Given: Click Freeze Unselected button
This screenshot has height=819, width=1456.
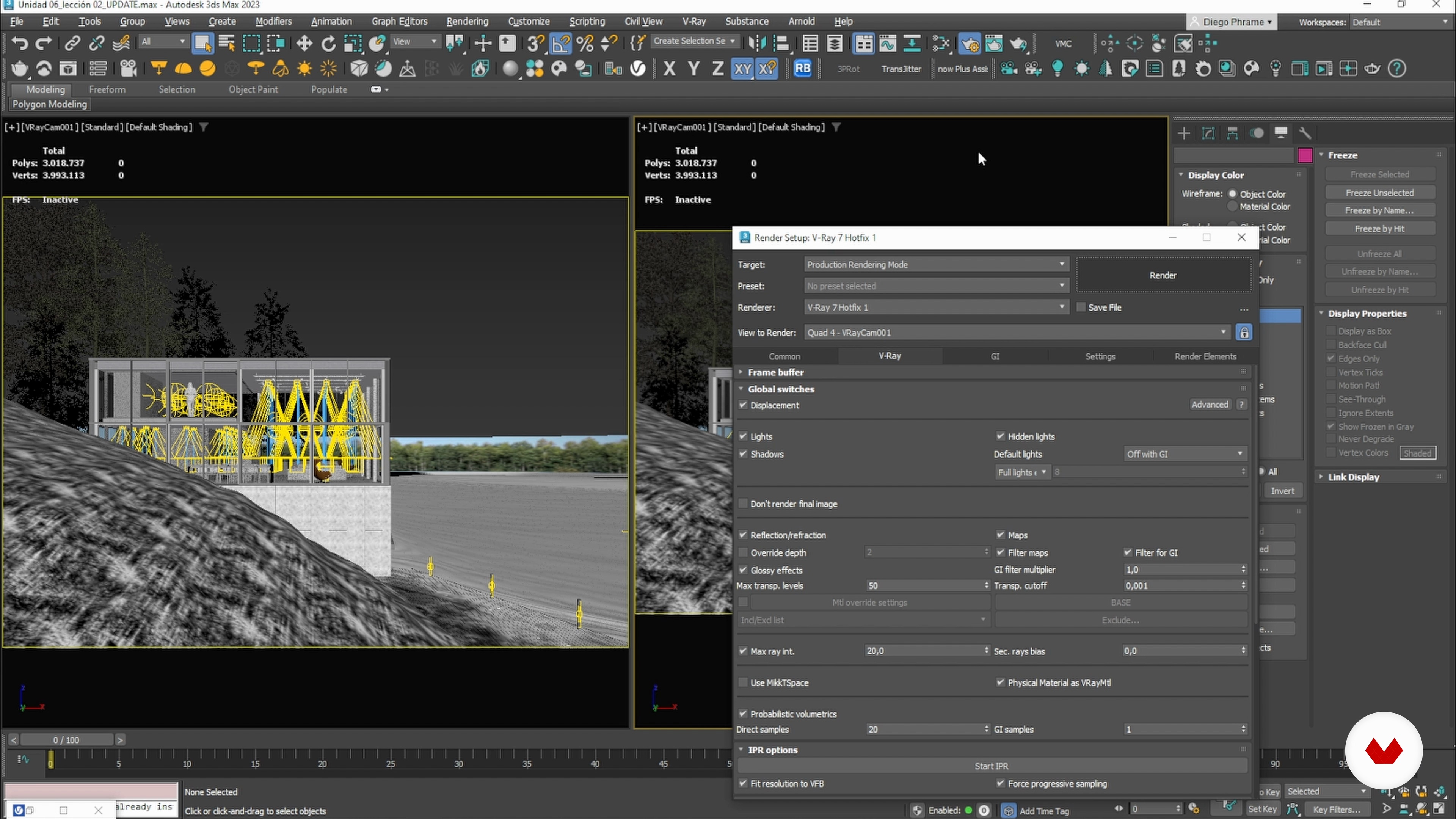Looking at the screenshot, I should [x=1380, y=193].
